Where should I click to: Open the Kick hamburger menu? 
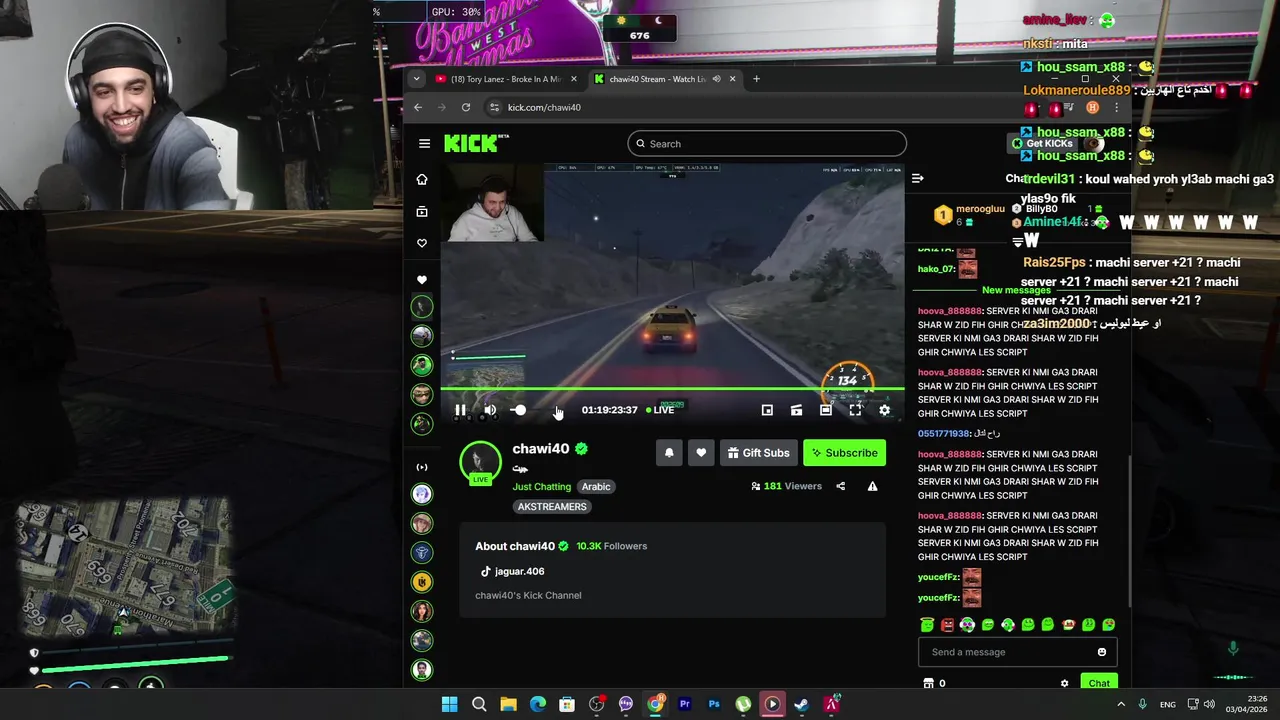pos(424,144)
